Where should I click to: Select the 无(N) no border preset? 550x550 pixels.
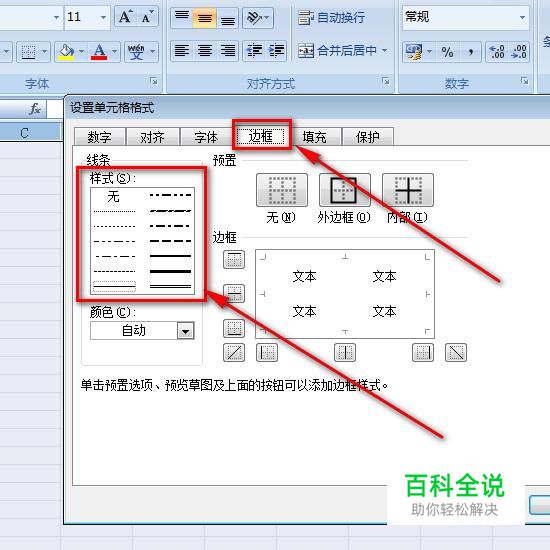282,190
